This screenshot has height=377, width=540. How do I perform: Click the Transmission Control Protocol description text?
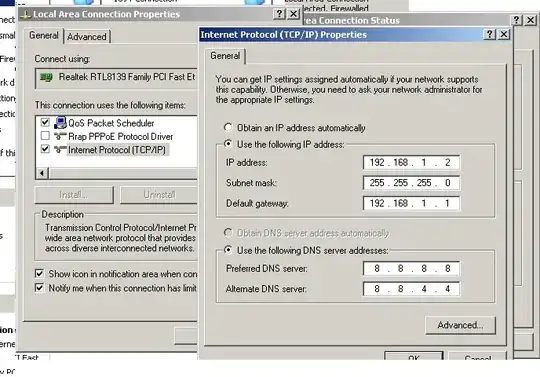(121, 238)
